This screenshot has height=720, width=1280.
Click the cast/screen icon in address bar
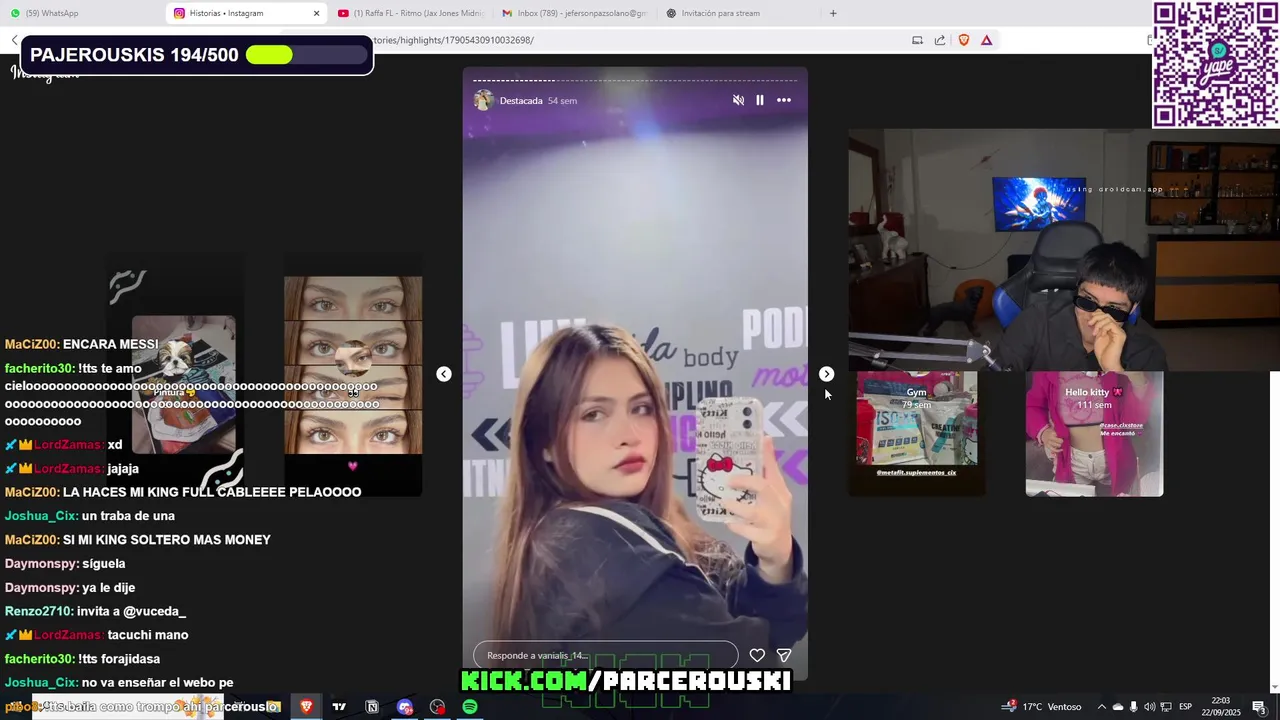[x=917, y=40]
